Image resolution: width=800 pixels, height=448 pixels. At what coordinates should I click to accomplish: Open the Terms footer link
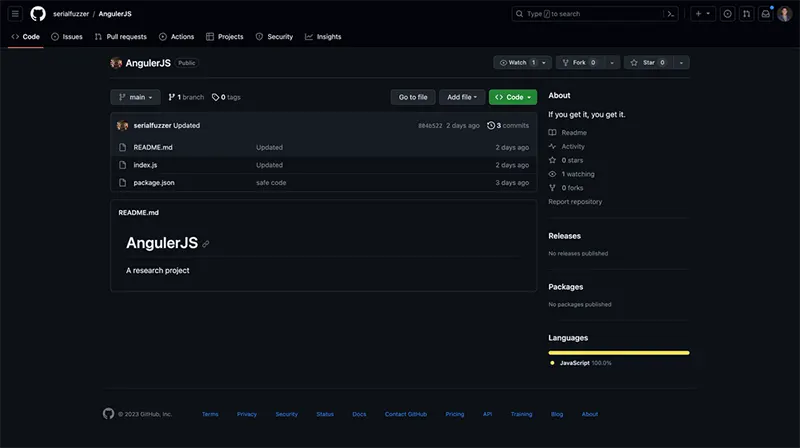click(210, 414)
